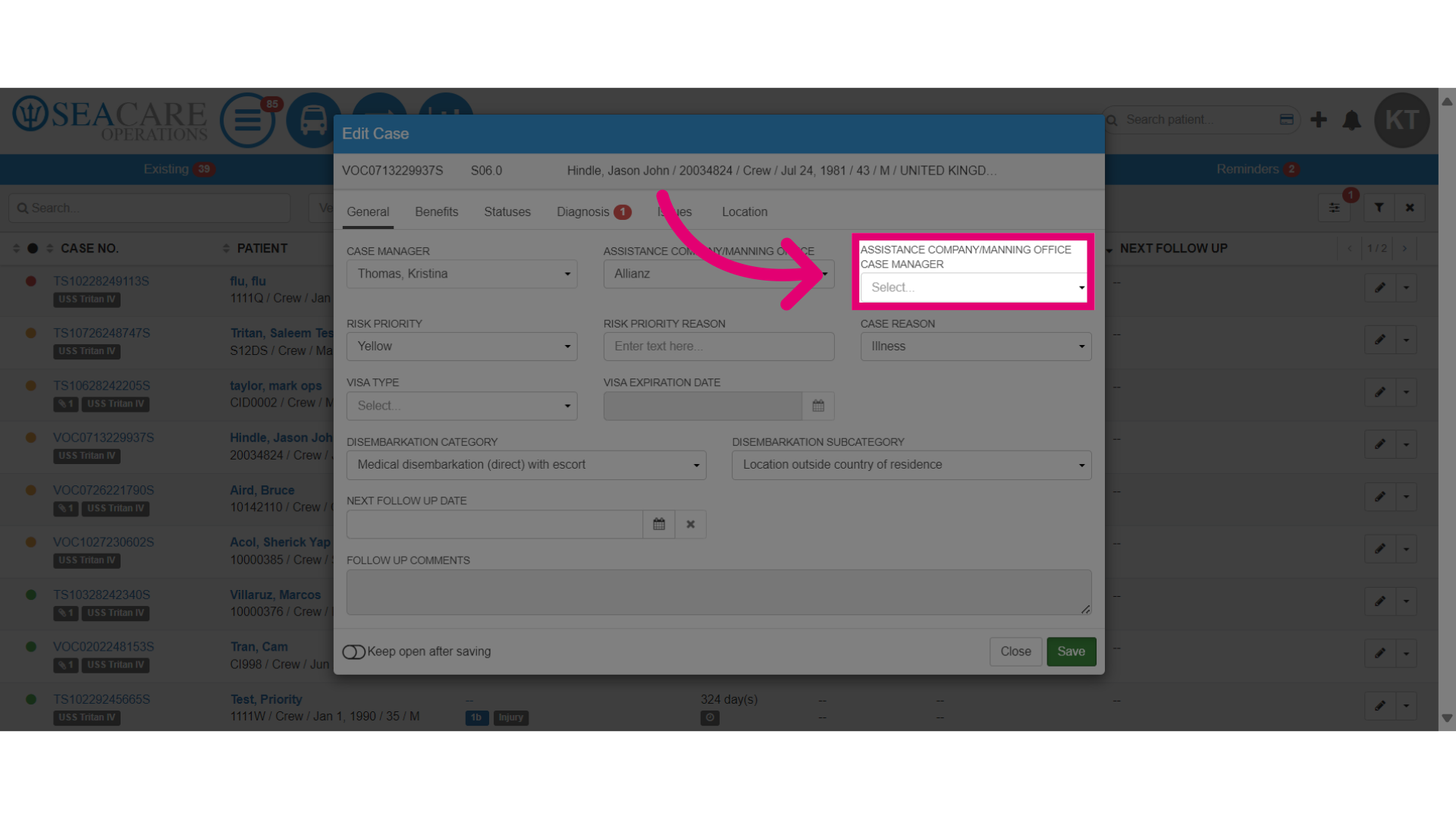Image resolution: width=1456 pixels, height=819 pixels.
Task: Edit case TS10229245665S with pencil icon
Action: [1380, 706]
